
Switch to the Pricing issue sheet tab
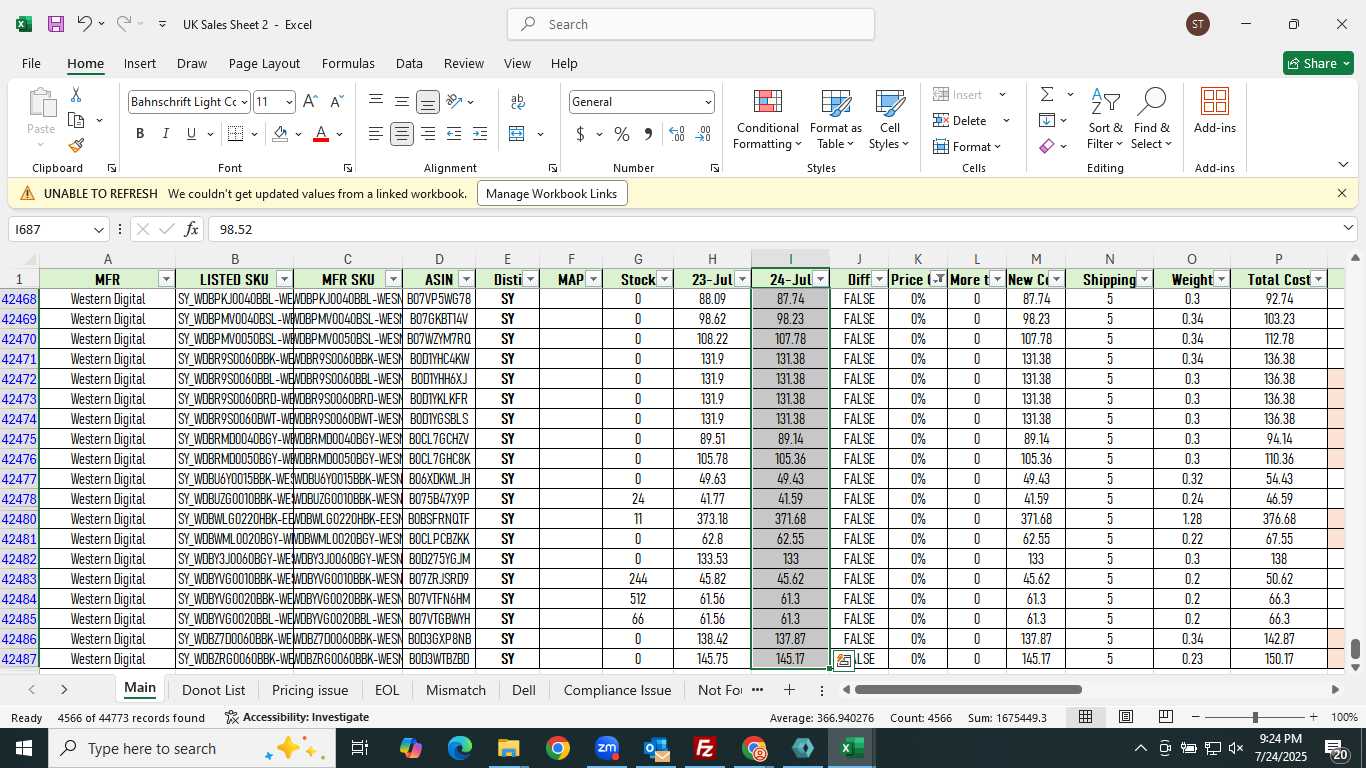point(310,690)
